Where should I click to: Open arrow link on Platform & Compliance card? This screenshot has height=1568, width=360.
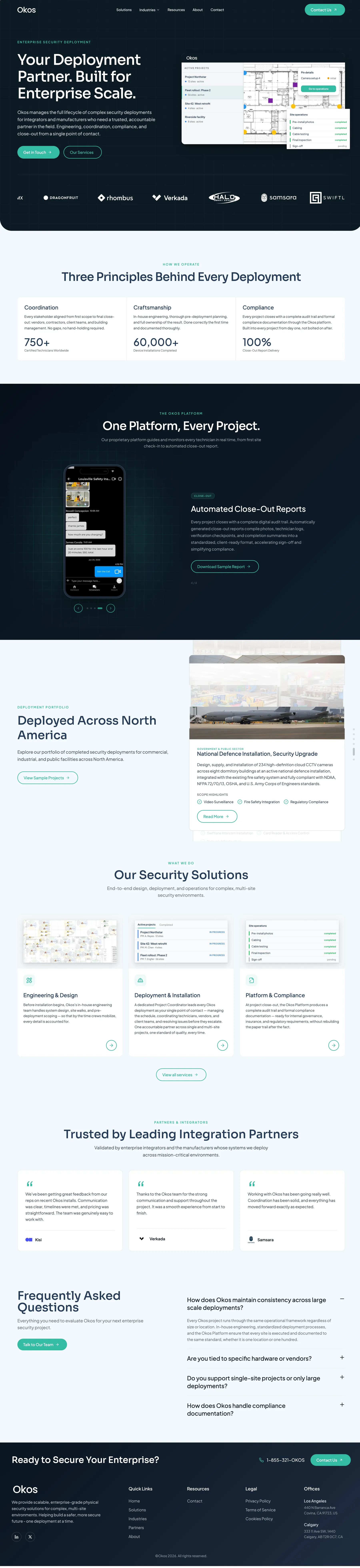pos(334,1045)
